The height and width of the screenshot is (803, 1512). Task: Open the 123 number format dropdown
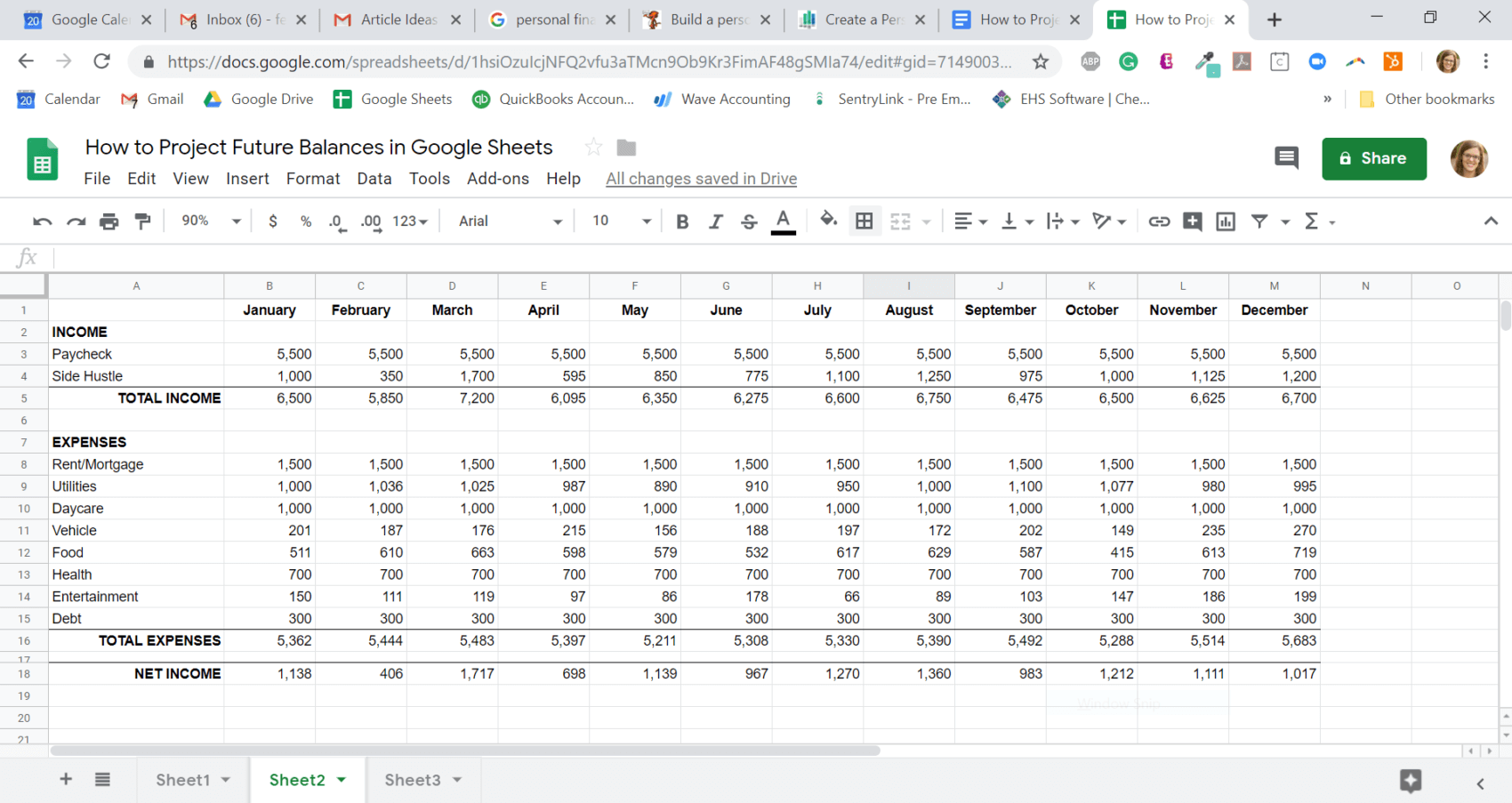pos(410,221)
